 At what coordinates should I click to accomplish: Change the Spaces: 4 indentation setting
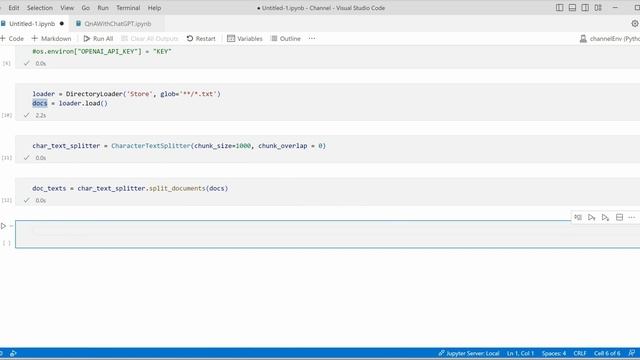click(554, 353)
